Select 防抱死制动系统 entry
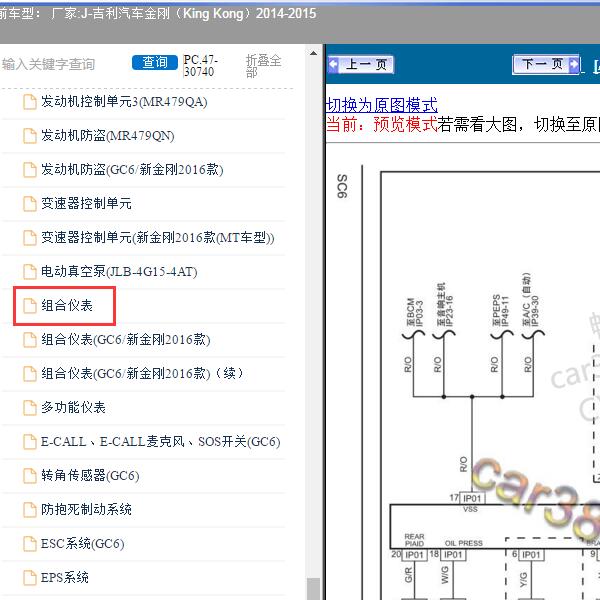This screenshot has width=600, height=600. 86,510
